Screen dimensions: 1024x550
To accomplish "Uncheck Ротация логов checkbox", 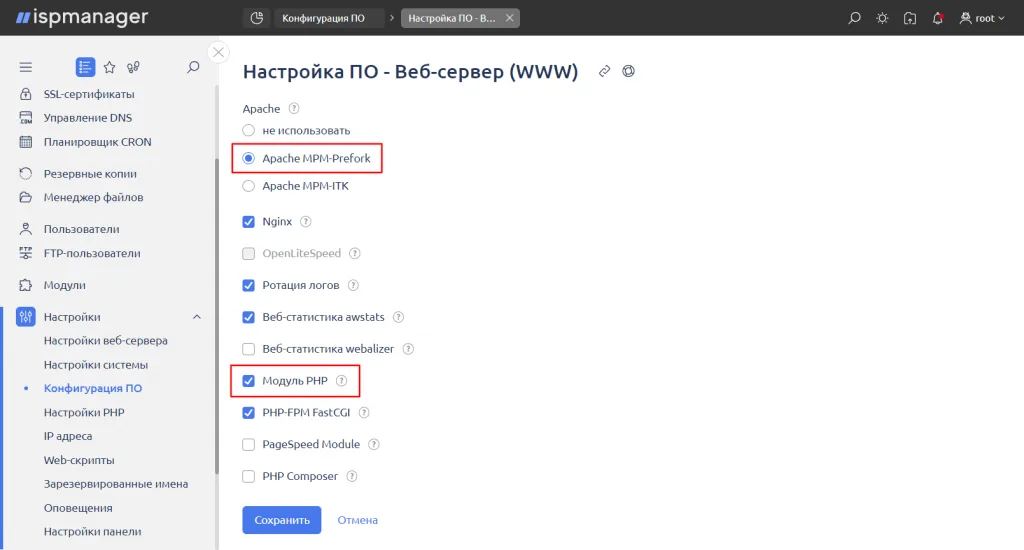I will click(x=248, y=285).
